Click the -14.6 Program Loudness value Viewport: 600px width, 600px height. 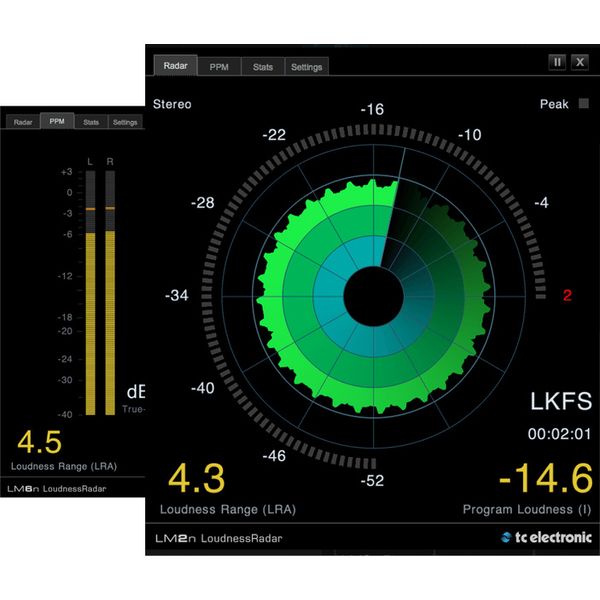pos(546,478)
